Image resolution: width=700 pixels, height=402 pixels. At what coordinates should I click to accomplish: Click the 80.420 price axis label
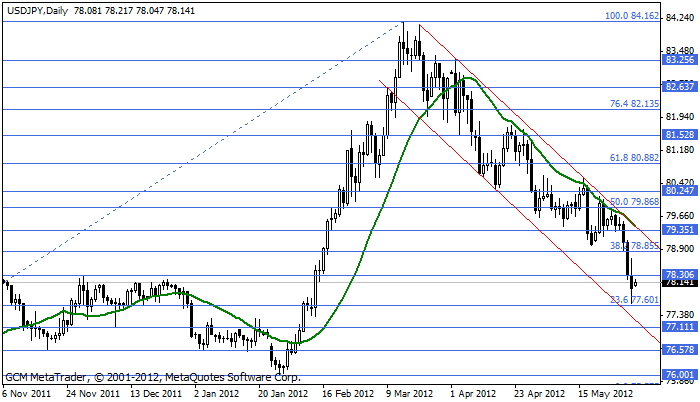(x=680, y=182)
